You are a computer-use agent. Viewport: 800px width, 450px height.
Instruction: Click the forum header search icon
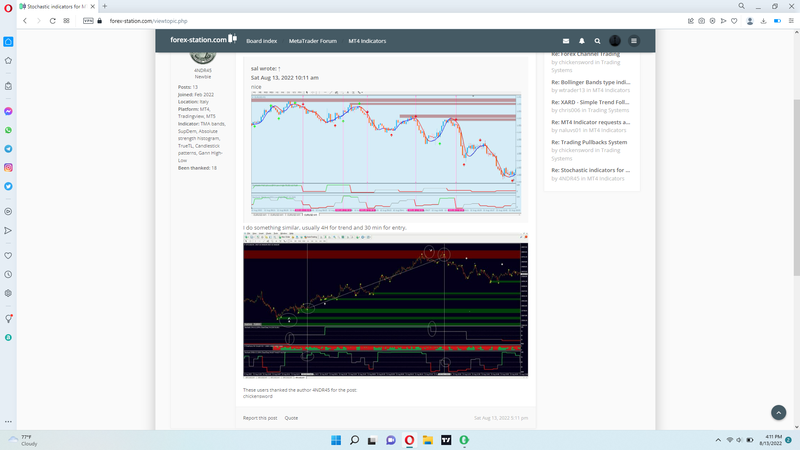pos(597,41)
